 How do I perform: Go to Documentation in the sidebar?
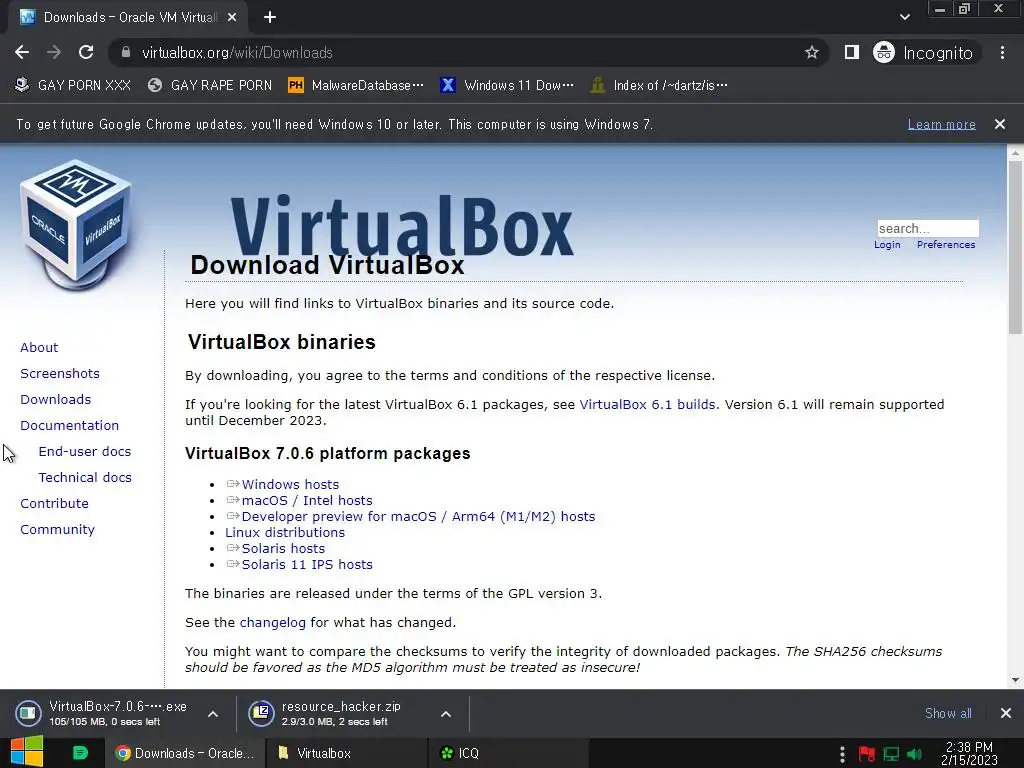(x=69, y=425)
